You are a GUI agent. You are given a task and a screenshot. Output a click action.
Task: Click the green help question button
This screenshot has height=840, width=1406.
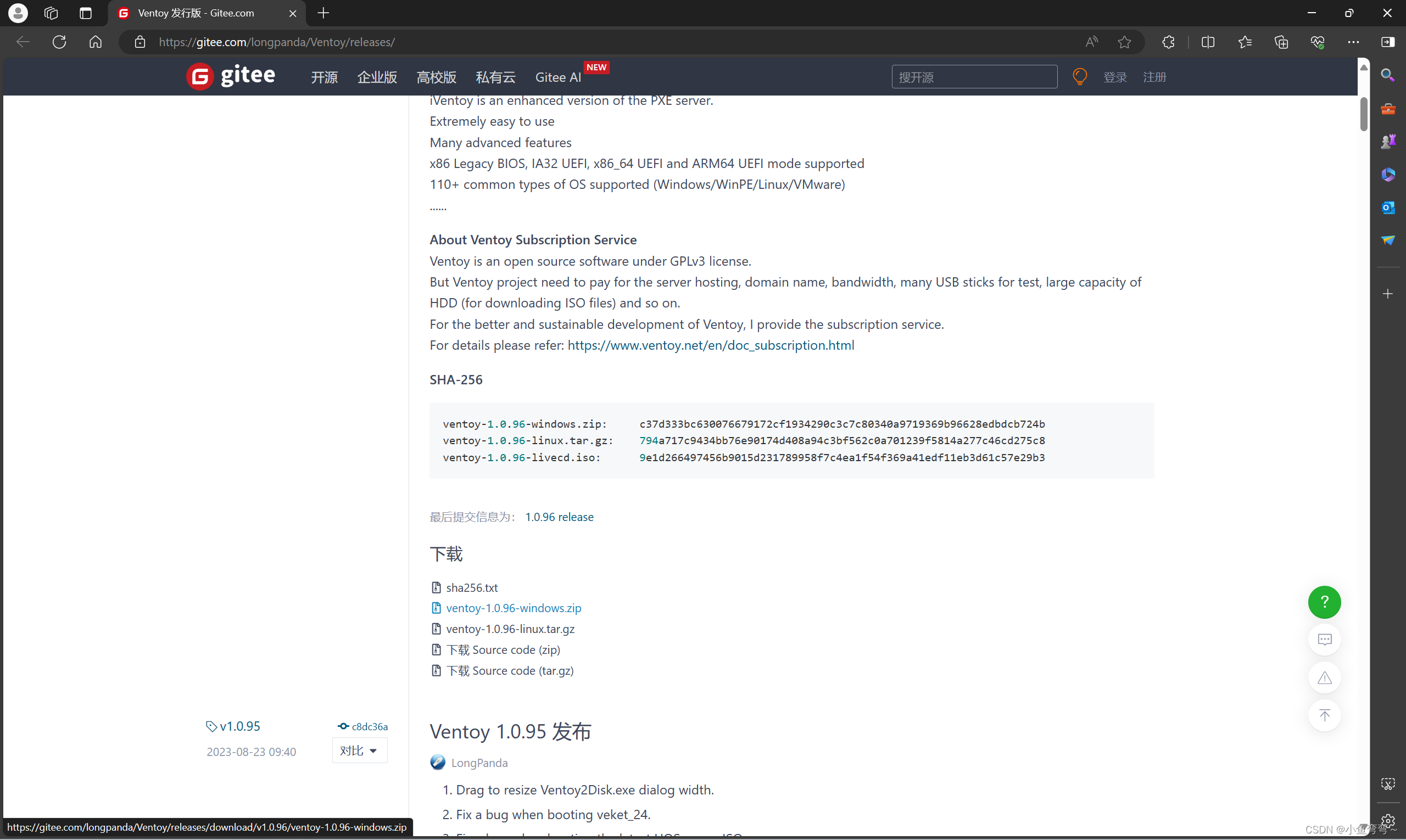click(x=1324, y=602)
